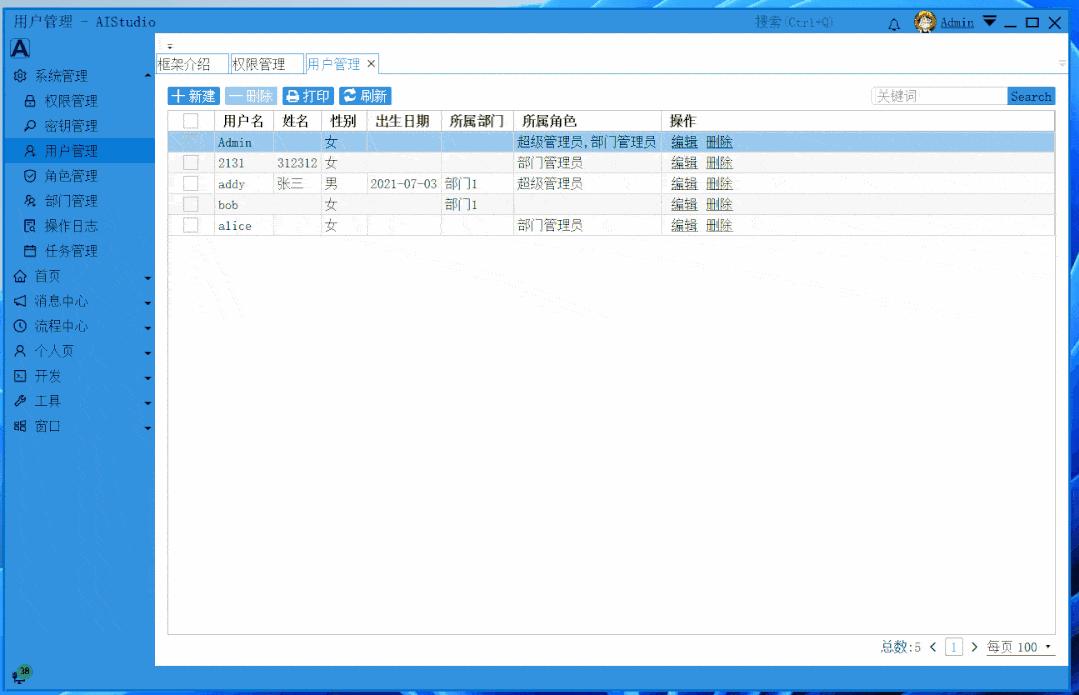Viewport: 1079px width, 695px height.
Task: Expand the 消息中心 sidebar section
Action: [x=60, y=300]
